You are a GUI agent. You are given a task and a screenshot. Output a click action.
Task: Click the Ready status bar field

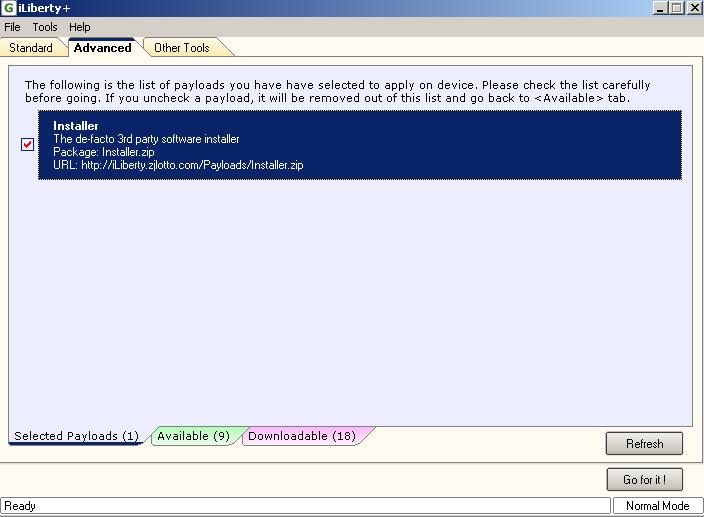[x=304, y=506]
